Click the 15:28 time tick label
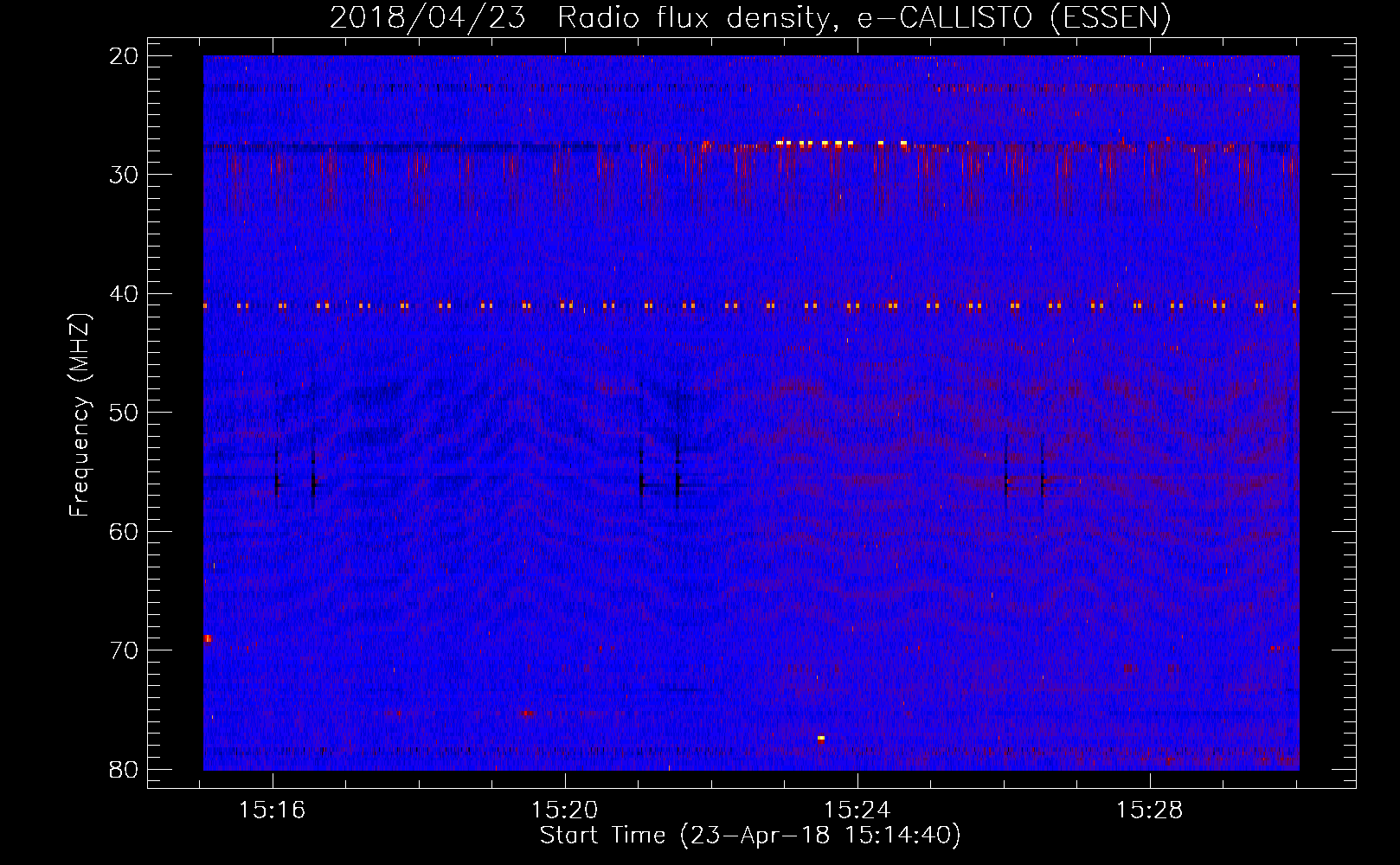 [1150, 811]
